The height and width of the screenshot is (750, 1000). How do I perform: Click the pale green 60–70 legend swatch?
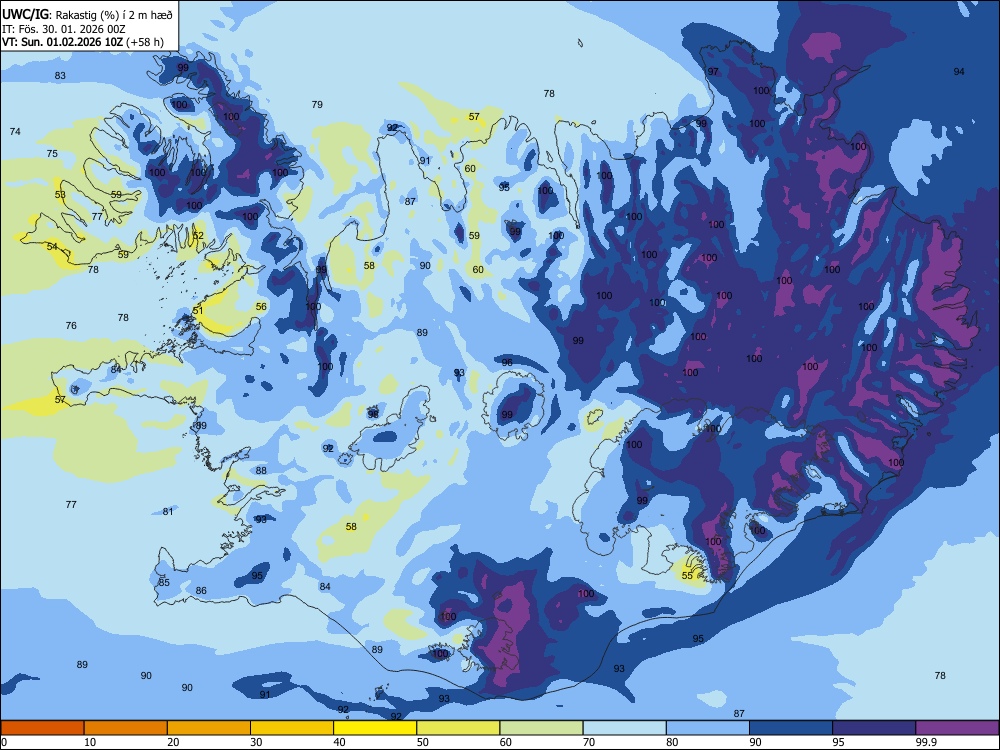[x=541, y=728]
